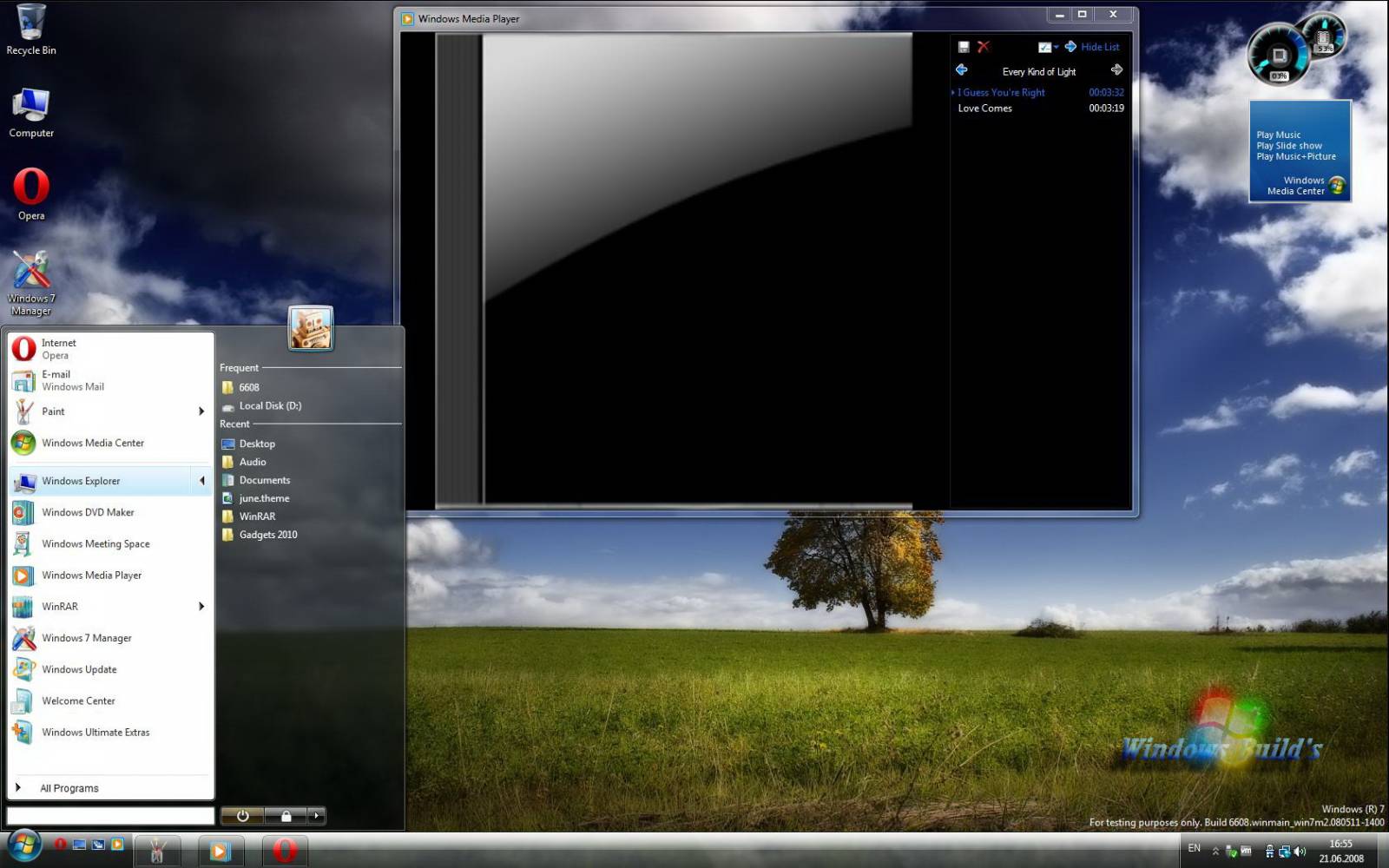
Task: Open Windows Meeting Space
Action: pos(111,543)
